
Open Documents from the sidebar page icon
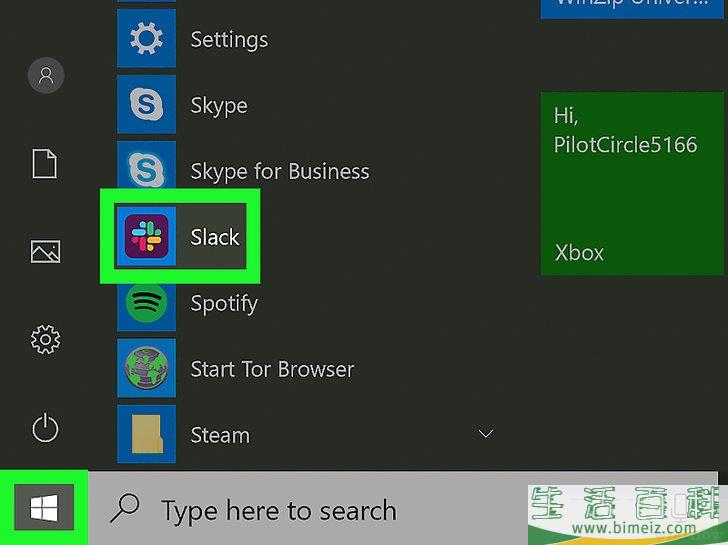pos(45,163)
